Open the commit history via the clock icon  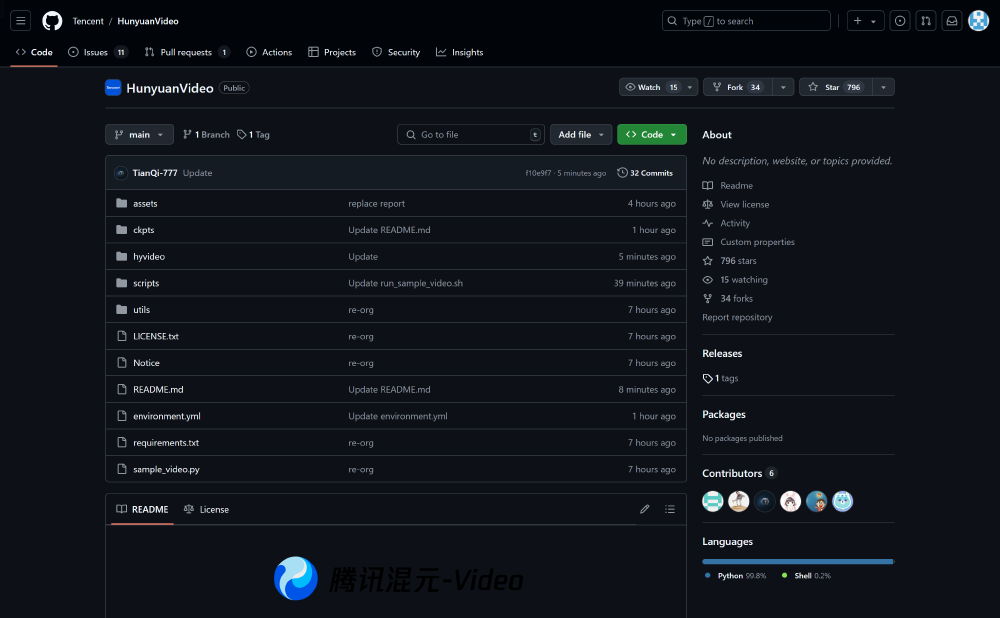(621, 172)
